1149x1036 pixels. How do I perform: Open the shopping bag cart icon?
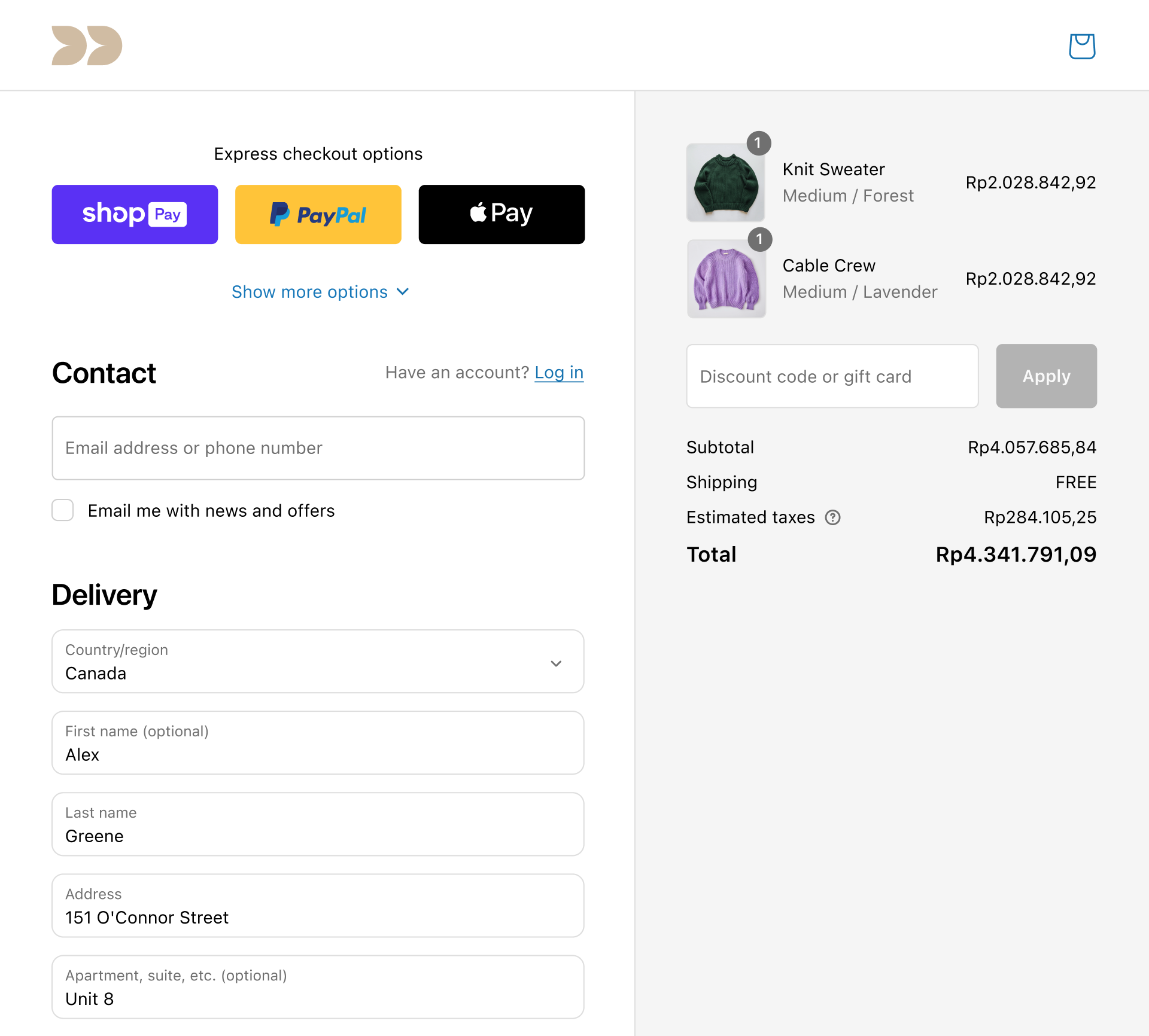pos(1082,46)
